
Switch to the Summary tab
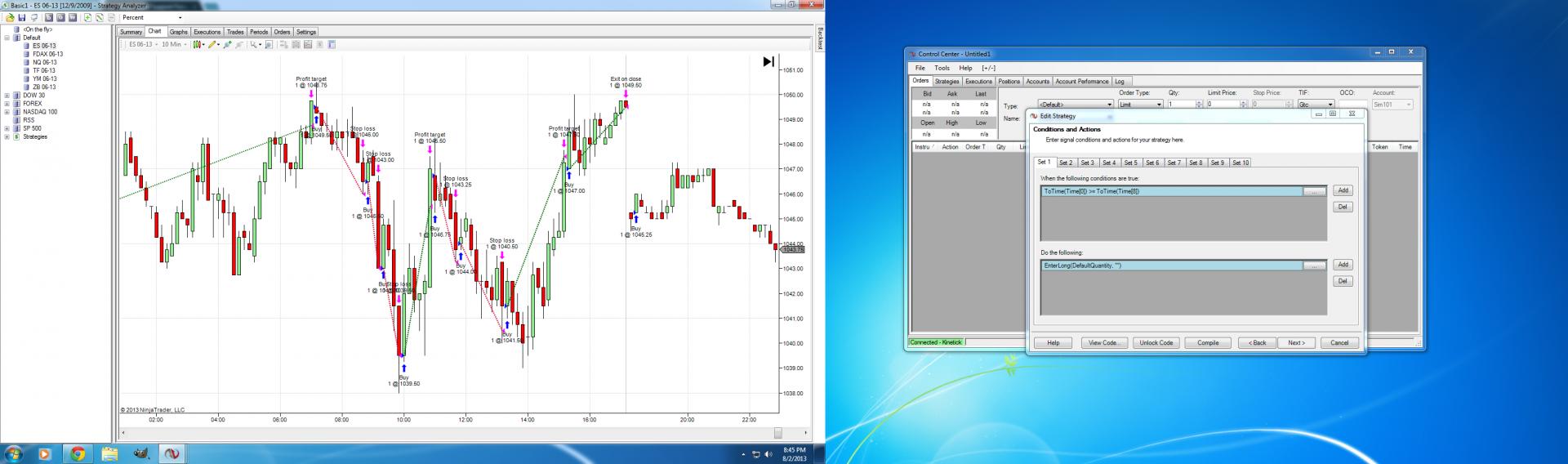coord(131,32)
